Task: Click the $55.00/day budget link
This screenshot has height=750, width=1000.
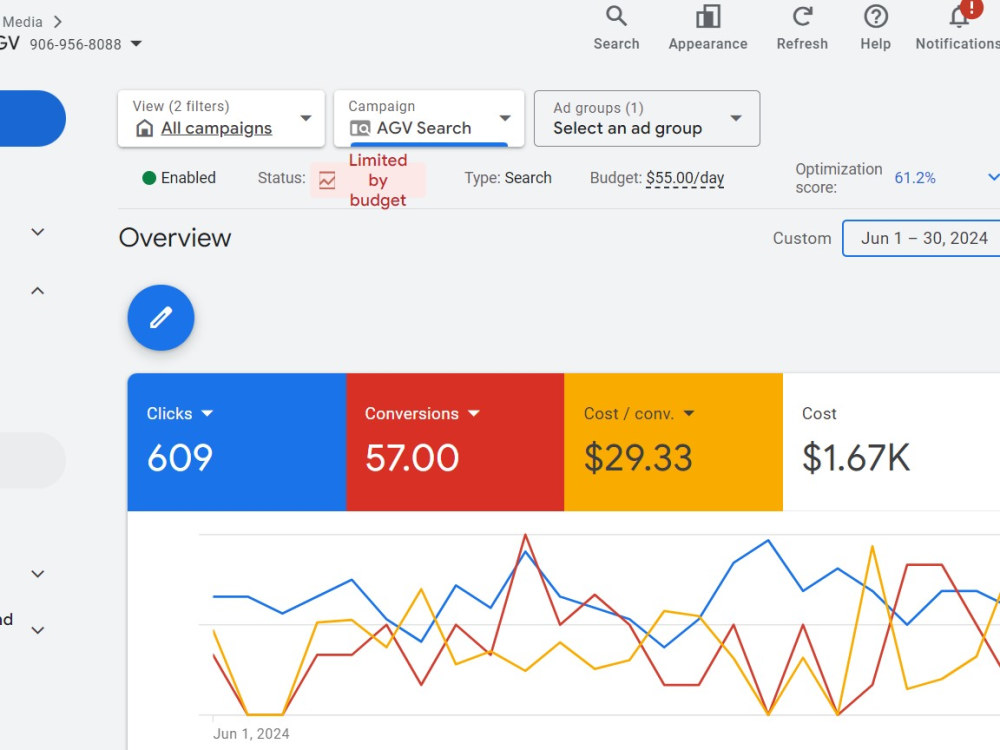Action: [x=685, y=178]
